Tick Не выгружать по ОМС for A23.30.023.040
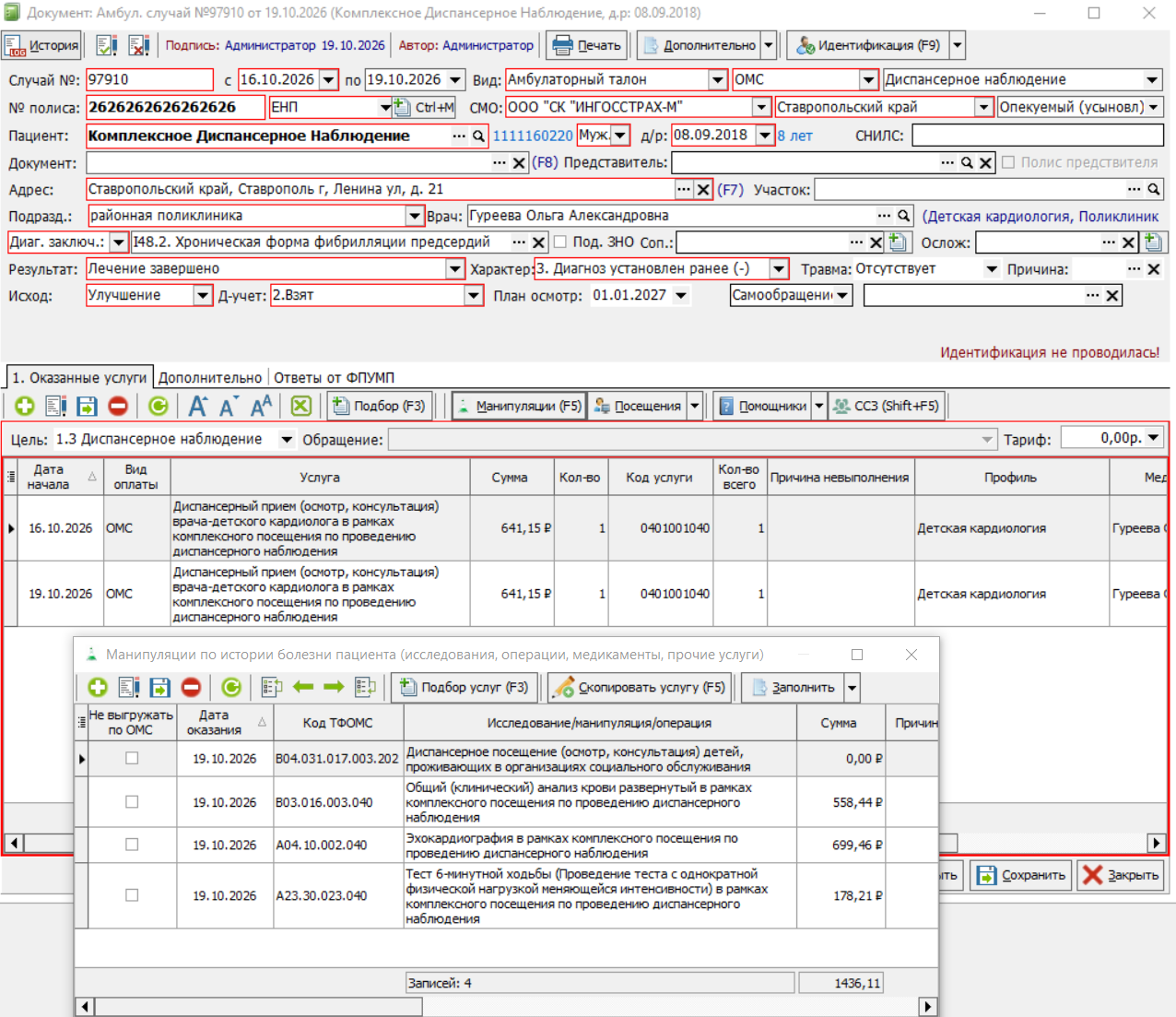 pos(132,895)
